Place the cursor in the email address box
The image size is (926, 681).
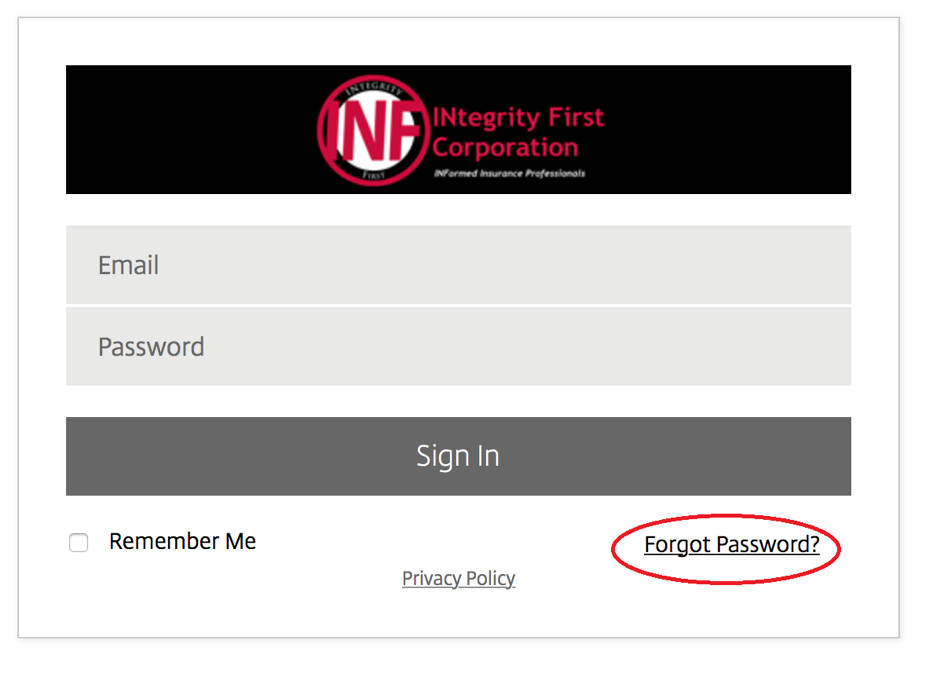pyautogui.click(x=458, y=265)
